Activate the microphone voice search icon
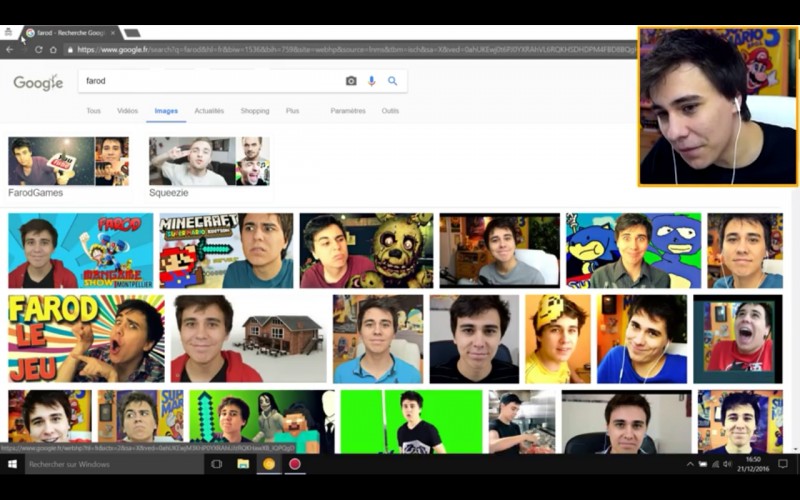800x500 pixels. 371,81
